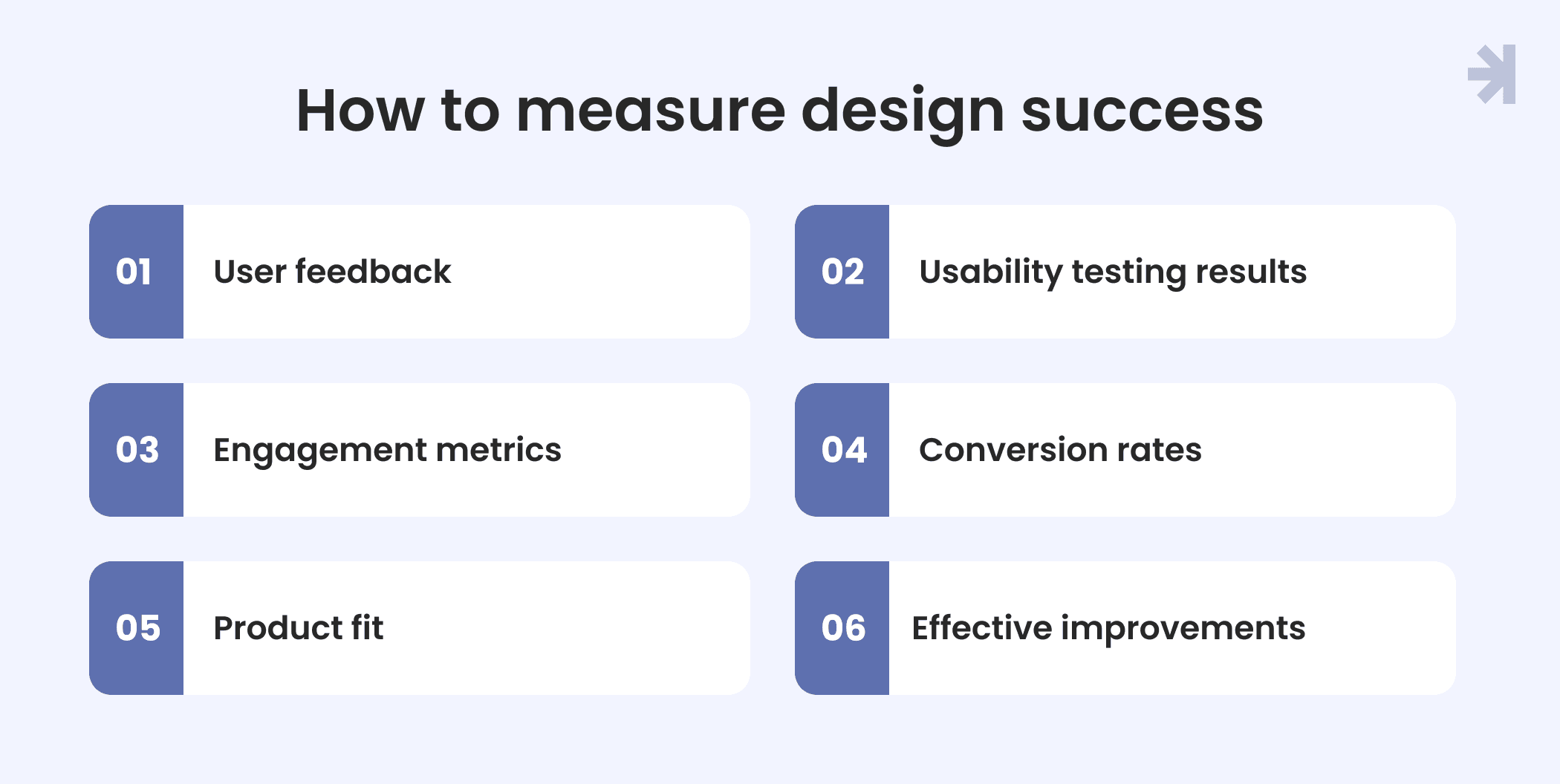Click the 'Product fit' text label
Viewport: 1560px width, 784px height.
coord(298,628)
